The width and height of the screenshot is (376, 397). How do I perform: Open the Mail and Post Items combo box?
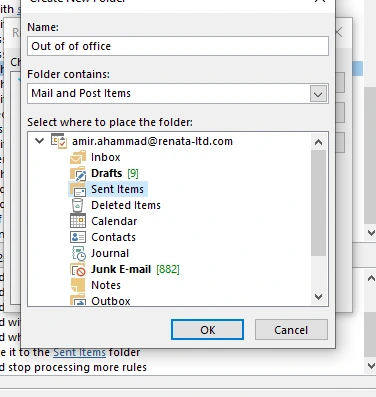pos(178,93)
